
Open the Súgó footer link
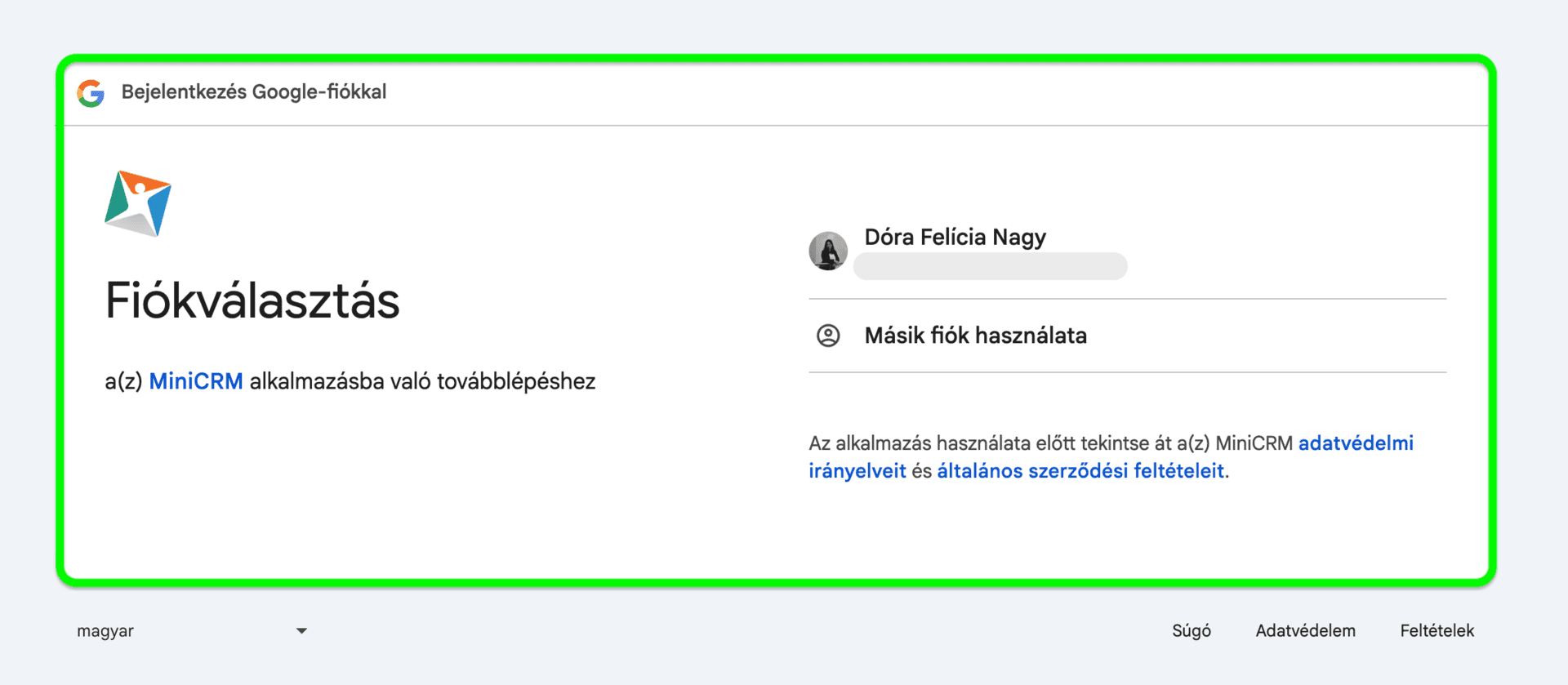pos(1191,630)
